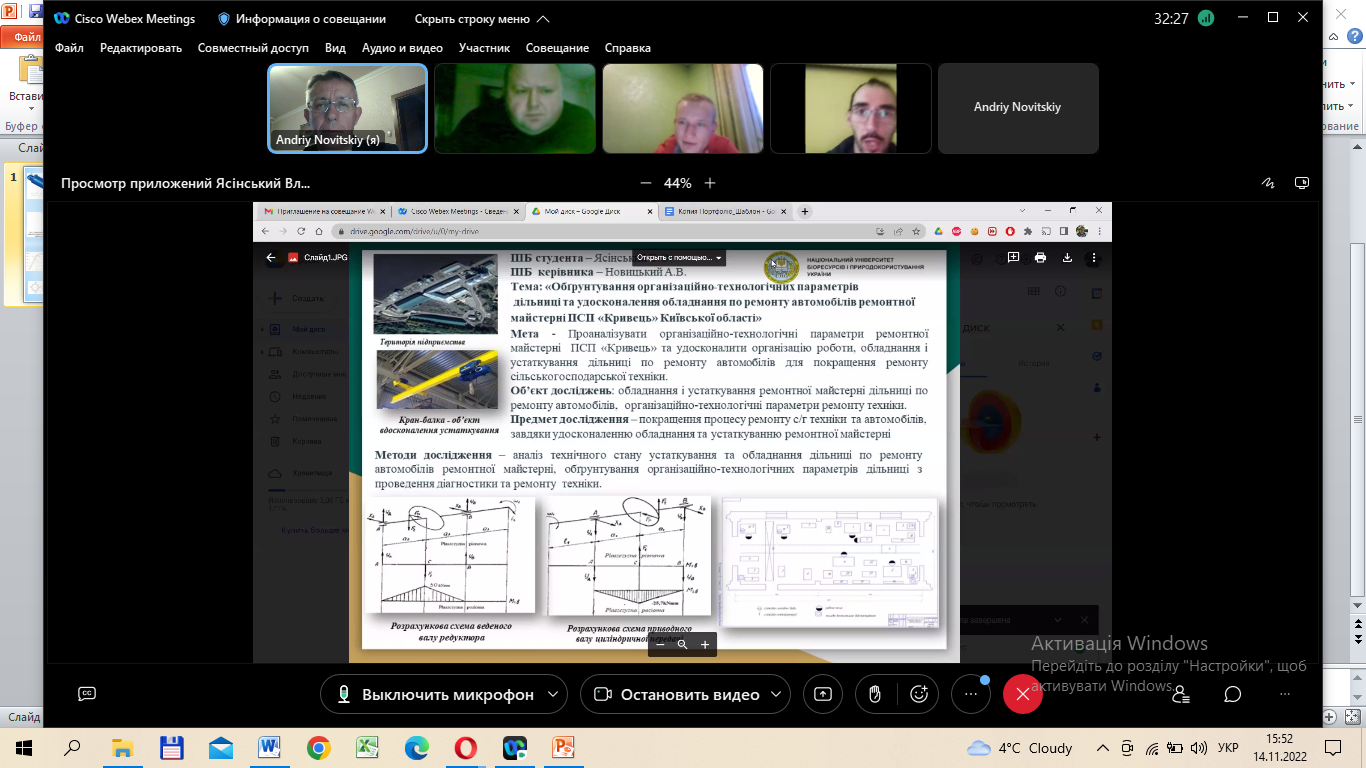The image size is (1366, 768).
Task: Click the weather 4°C Cloudy widget
Action: coord(1020,748)
